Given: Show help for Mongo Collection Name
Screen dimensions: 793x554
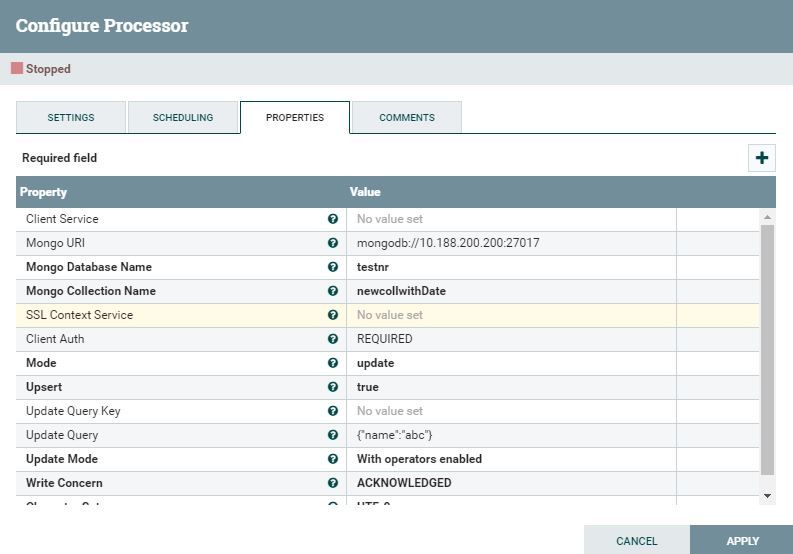Looking at the screenshot, I should (332, 291).
